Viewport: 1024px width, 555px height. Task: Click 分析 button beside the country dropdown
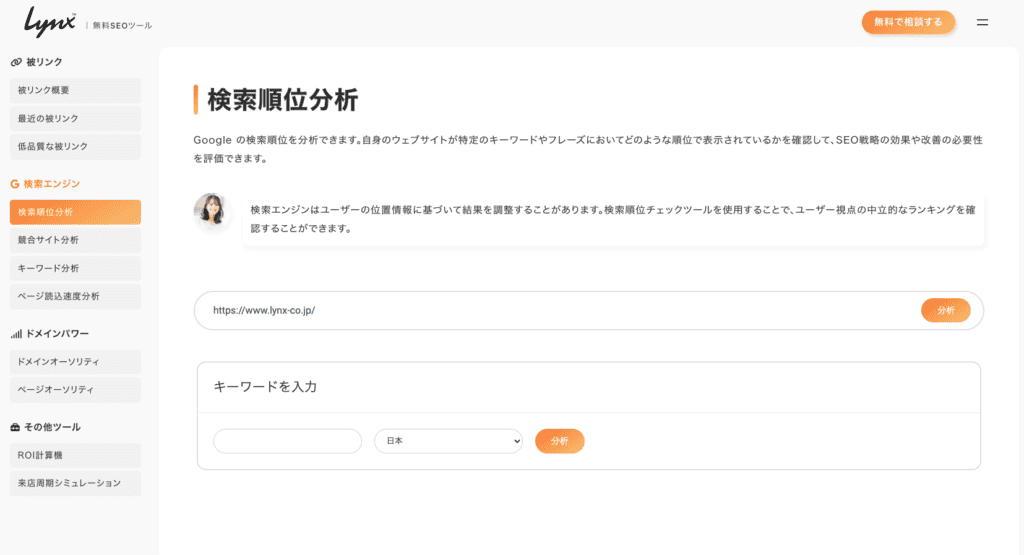click(560, 441)
